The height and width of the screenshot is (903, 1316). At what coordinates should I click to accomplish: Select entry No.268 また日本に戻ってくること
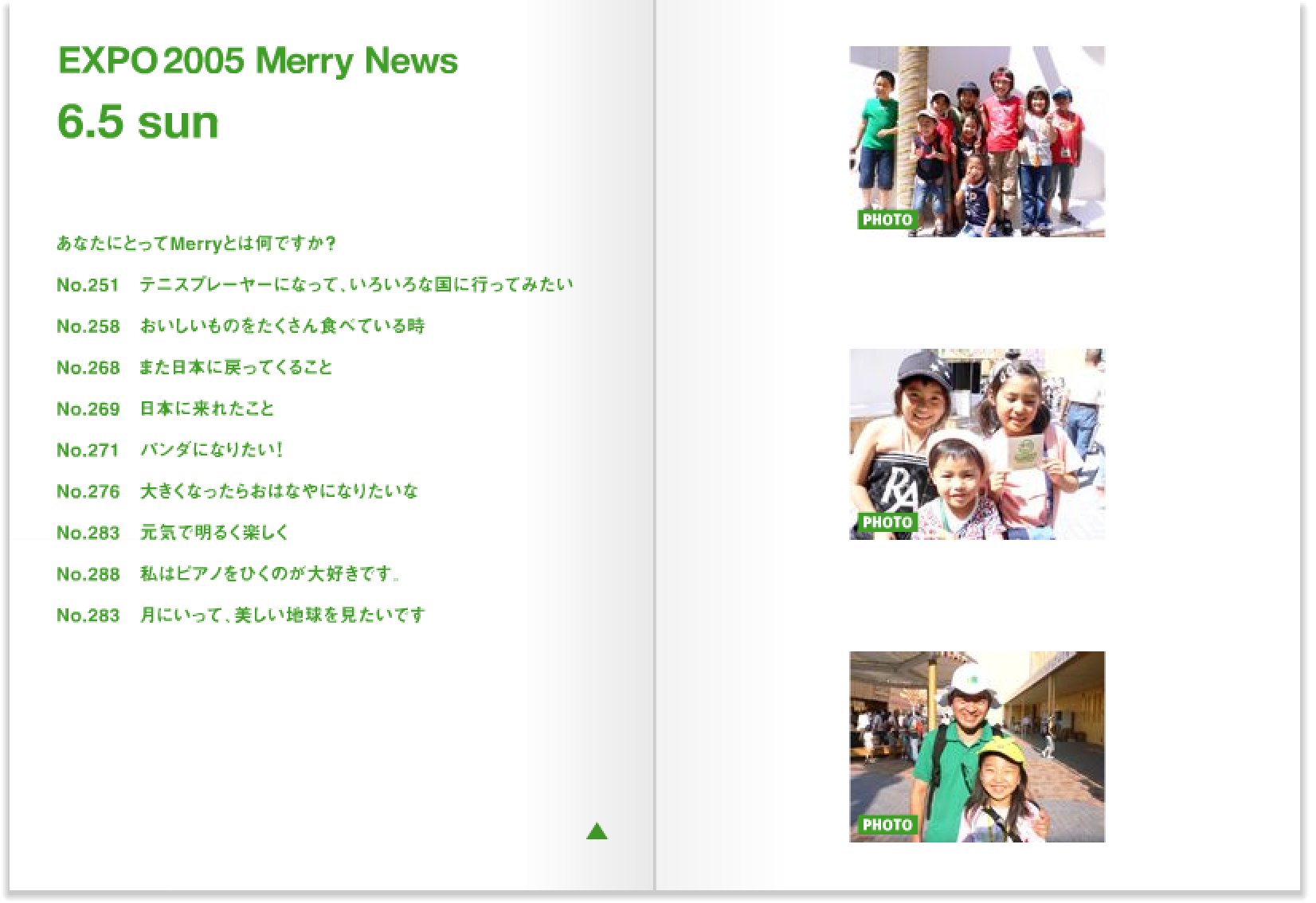tap(194, 368)
